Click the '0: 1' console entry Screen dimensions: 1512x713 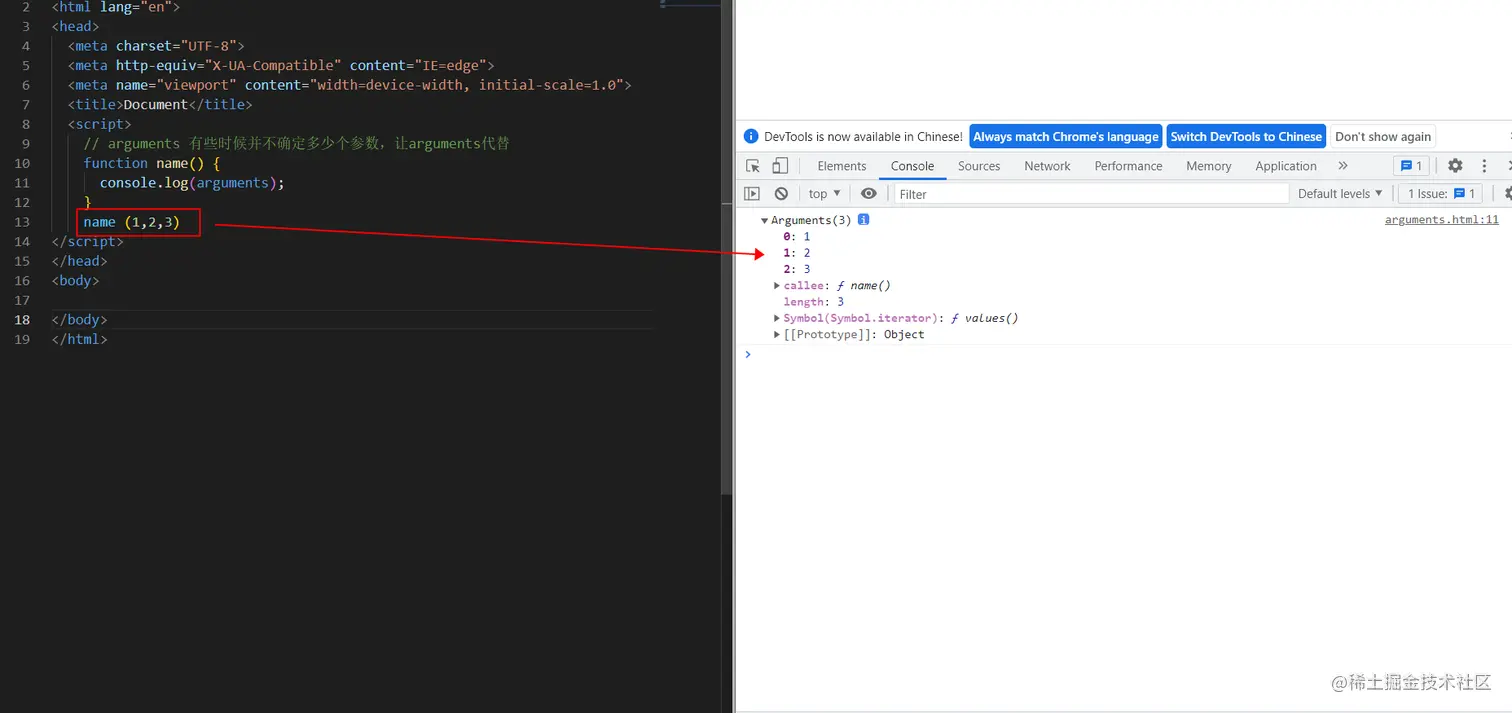pos(797,237)
